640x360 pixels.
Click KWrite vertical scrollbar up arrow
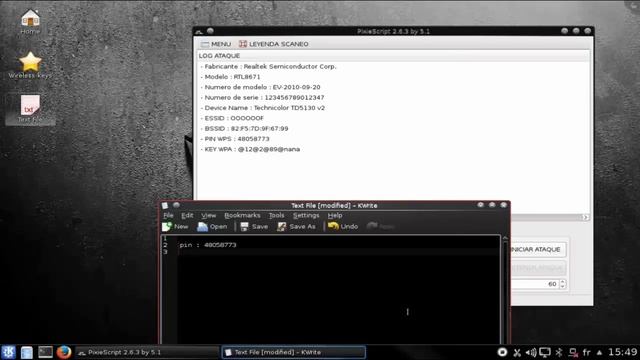(x=505, y=238)
